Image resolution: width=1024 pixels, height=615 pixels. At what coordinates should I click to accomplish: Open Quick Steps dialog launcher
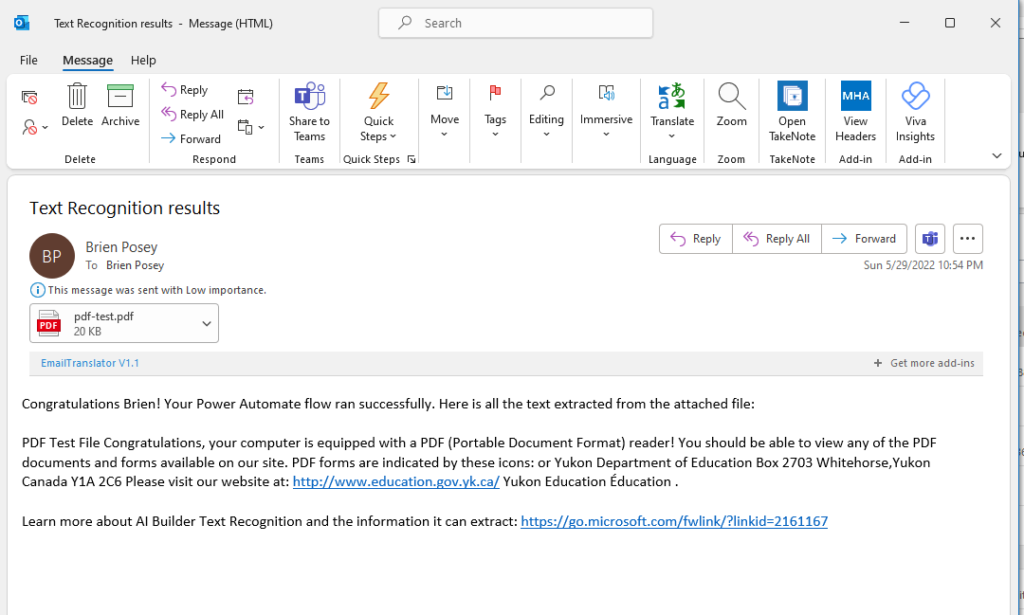point(411,159)
